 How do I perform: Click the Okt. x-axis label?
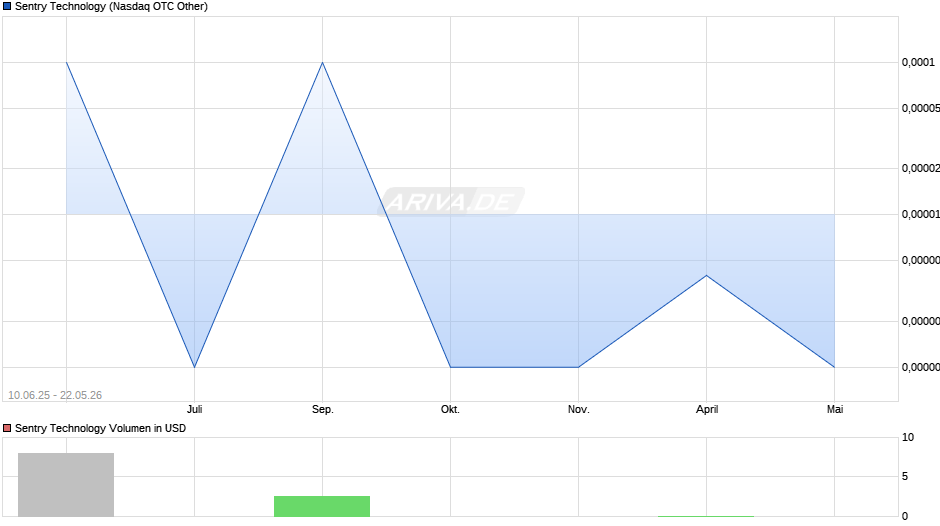[450, 409]
